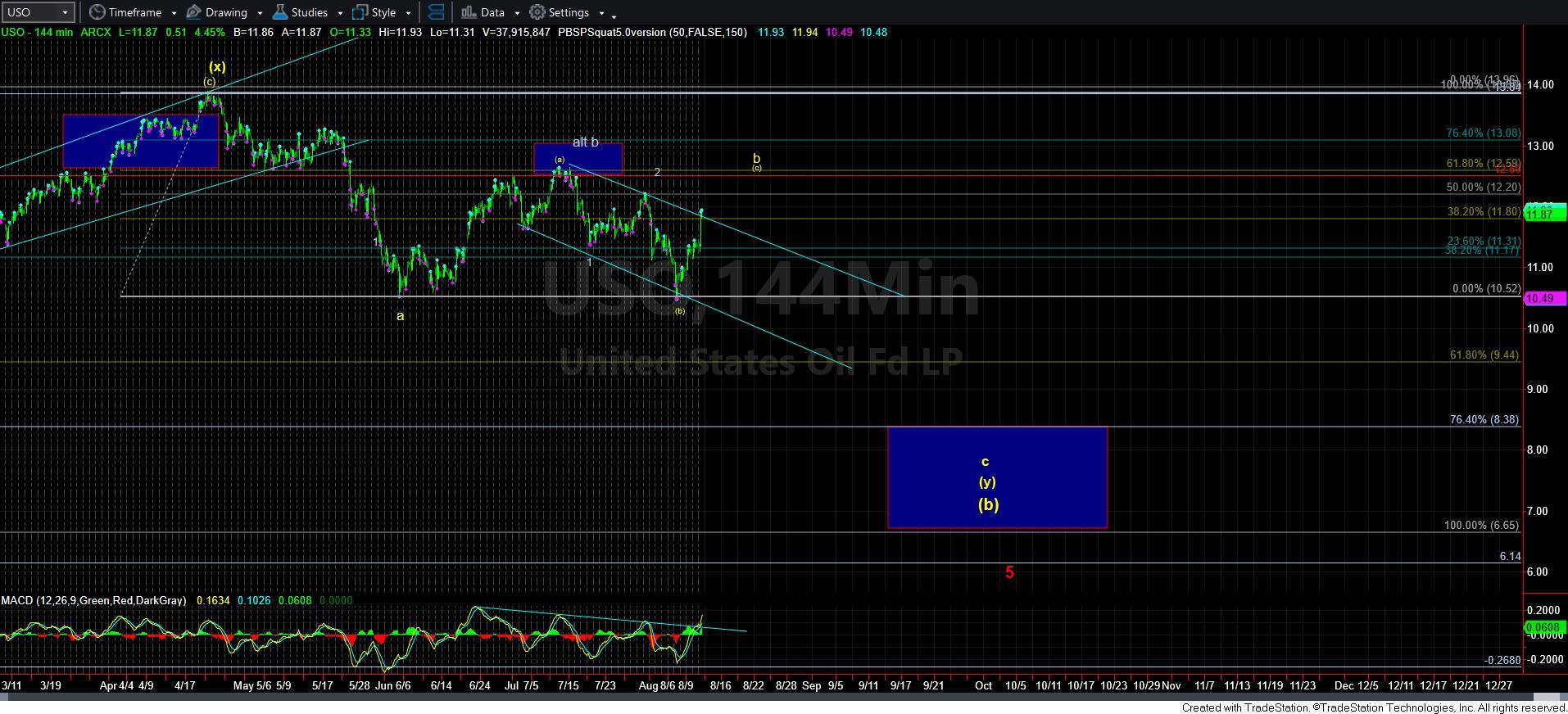The image size is (1568, 714).
Task: Click the ARCX exchange label
Action: [97, 32]
